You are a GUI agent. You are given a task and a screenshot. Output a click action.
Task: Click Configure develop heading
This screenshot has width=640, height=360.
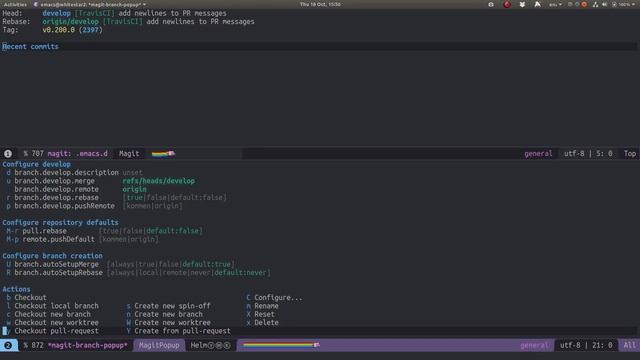pos(36,164)
